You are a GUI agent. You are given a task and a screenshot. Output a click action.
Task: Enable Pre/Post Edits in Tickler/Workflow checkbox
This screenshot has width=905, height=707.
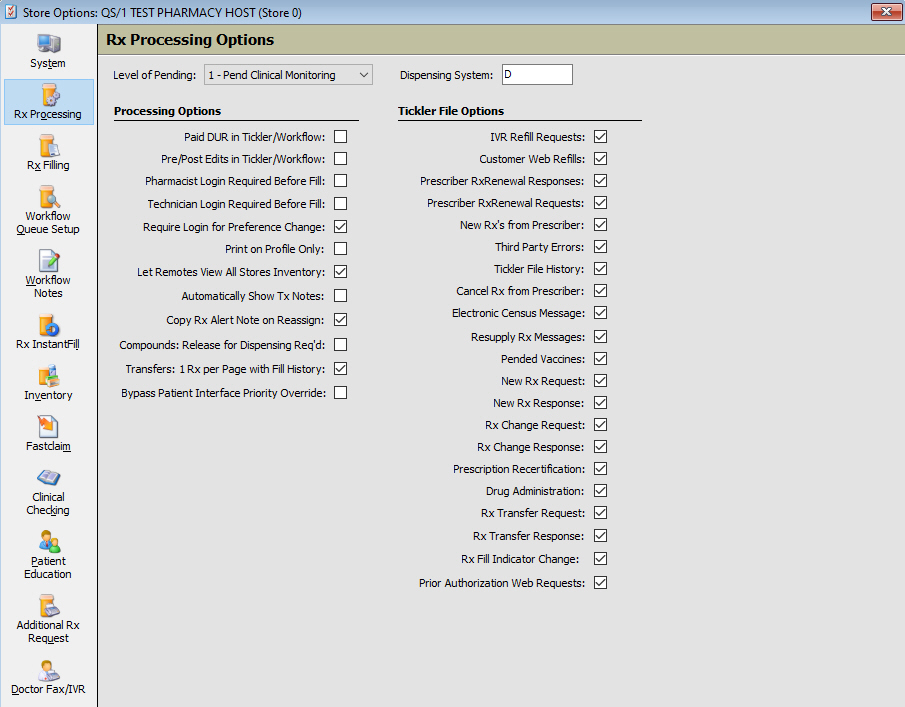click(341, 159)
